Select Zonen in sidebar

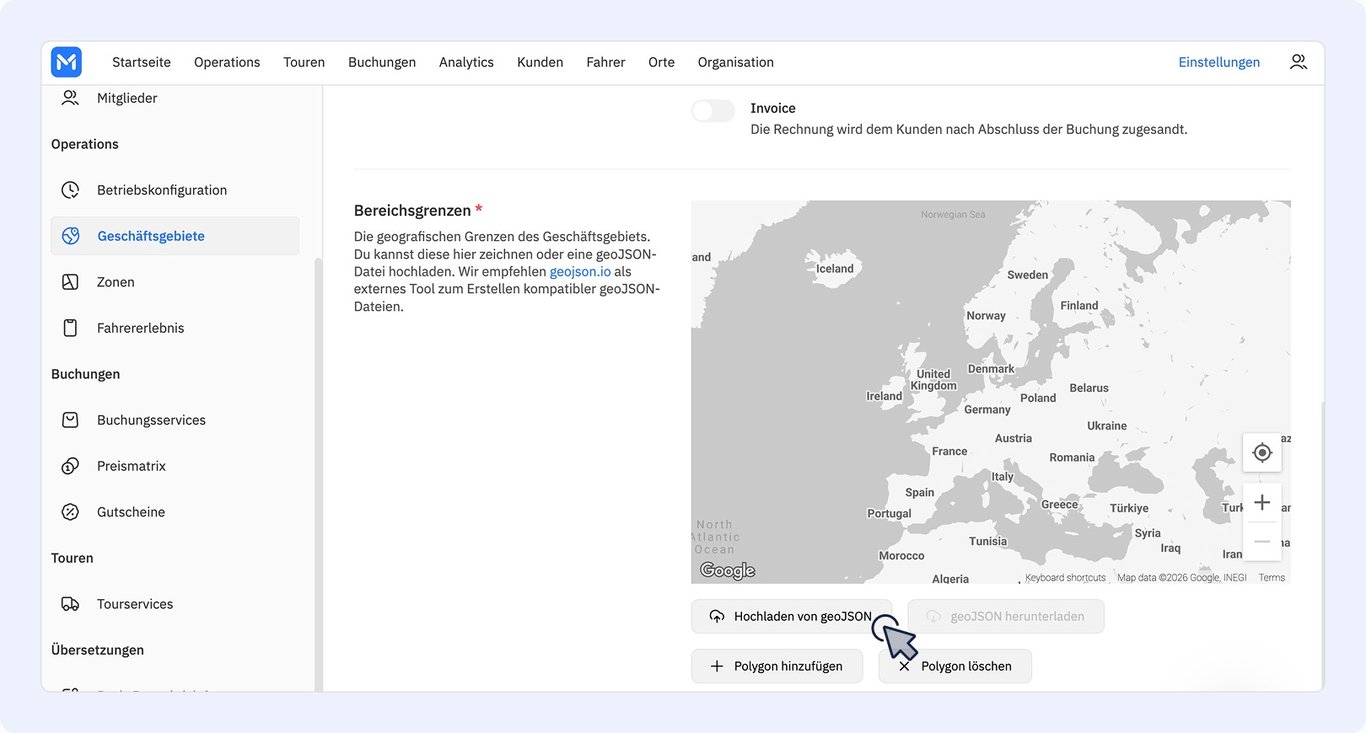(x=175, y=282)
